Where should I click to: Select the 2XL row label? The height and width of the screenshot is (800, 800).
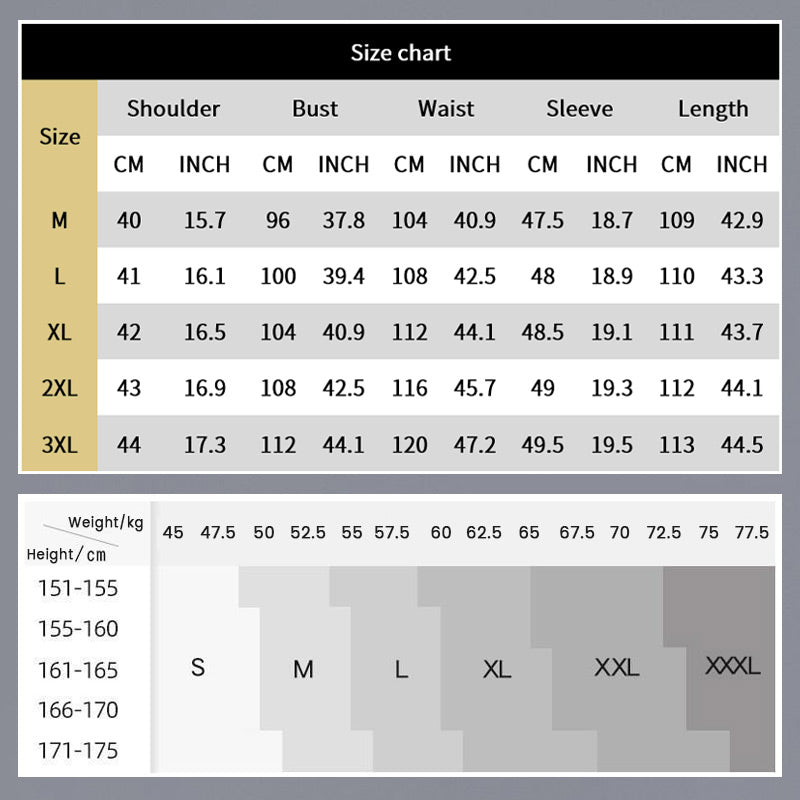[x=60, y=388]
